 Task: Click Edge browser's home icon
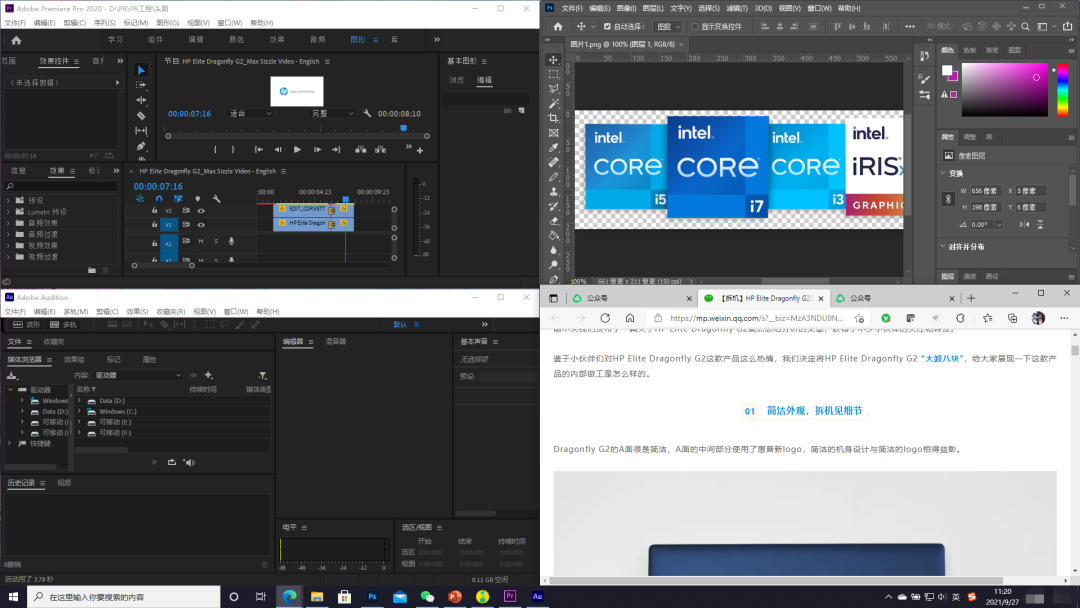coord(630,318)
